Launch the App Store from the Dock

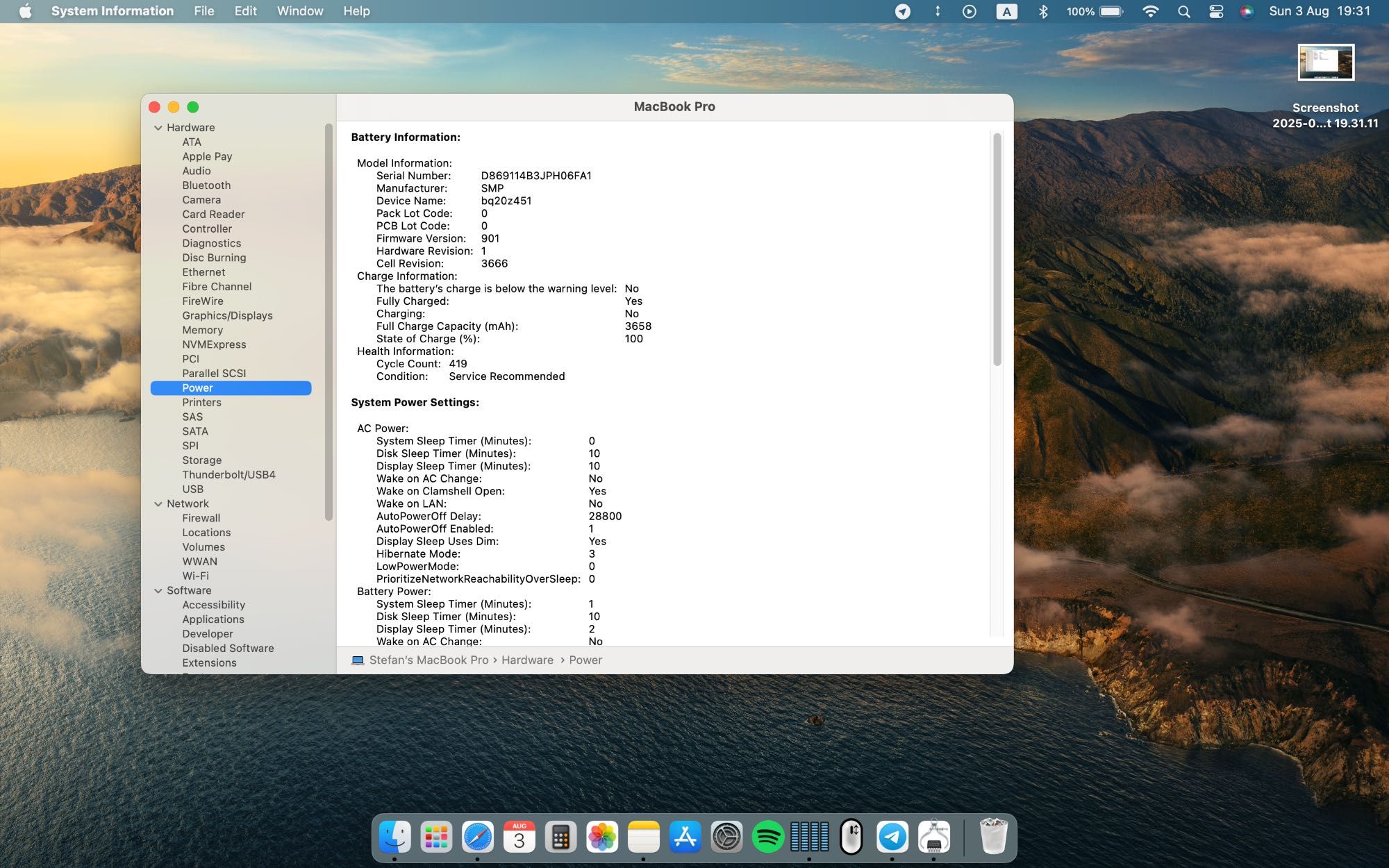685,837
